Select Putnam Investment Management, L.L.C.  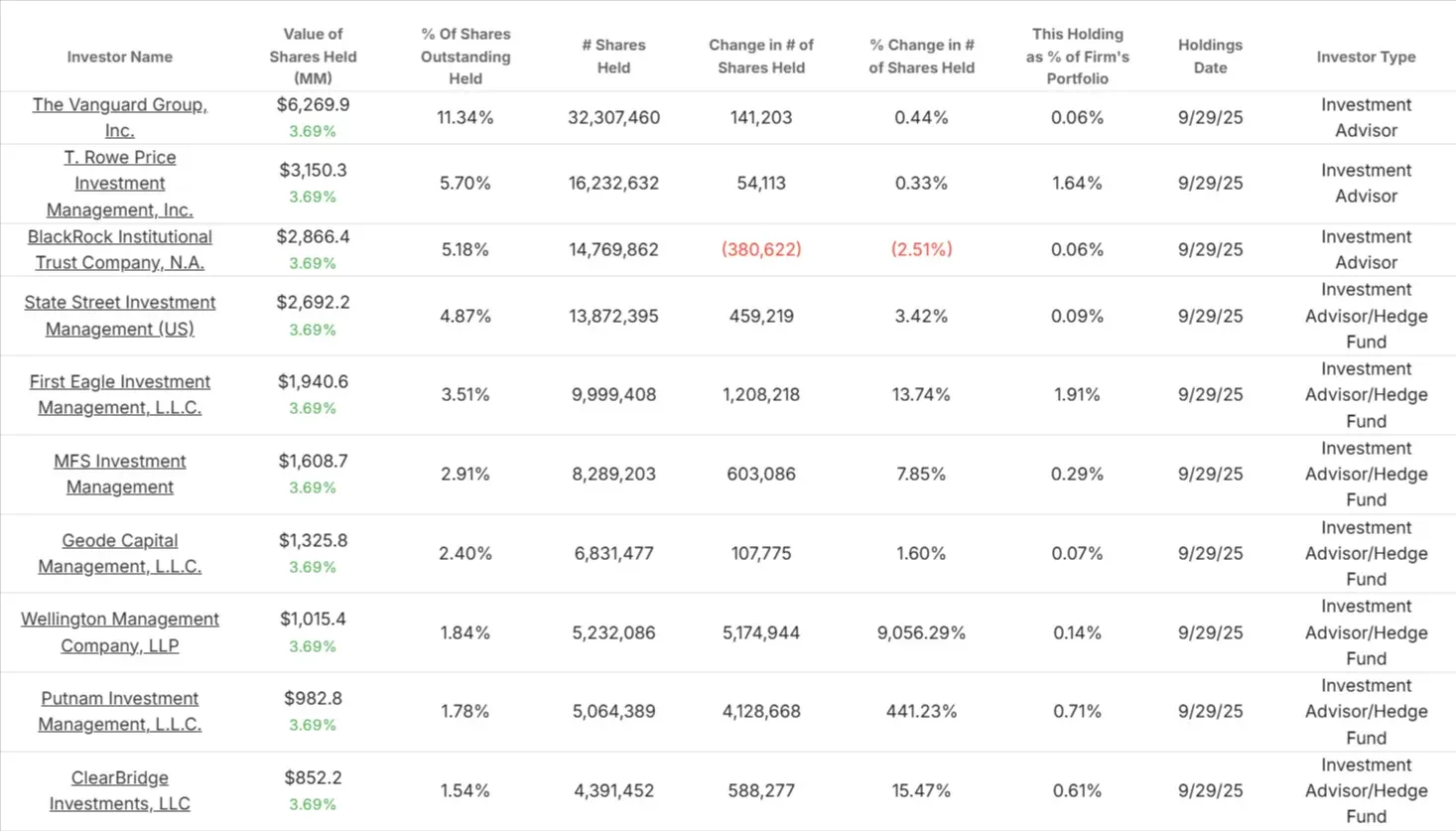tap(119, 711)
